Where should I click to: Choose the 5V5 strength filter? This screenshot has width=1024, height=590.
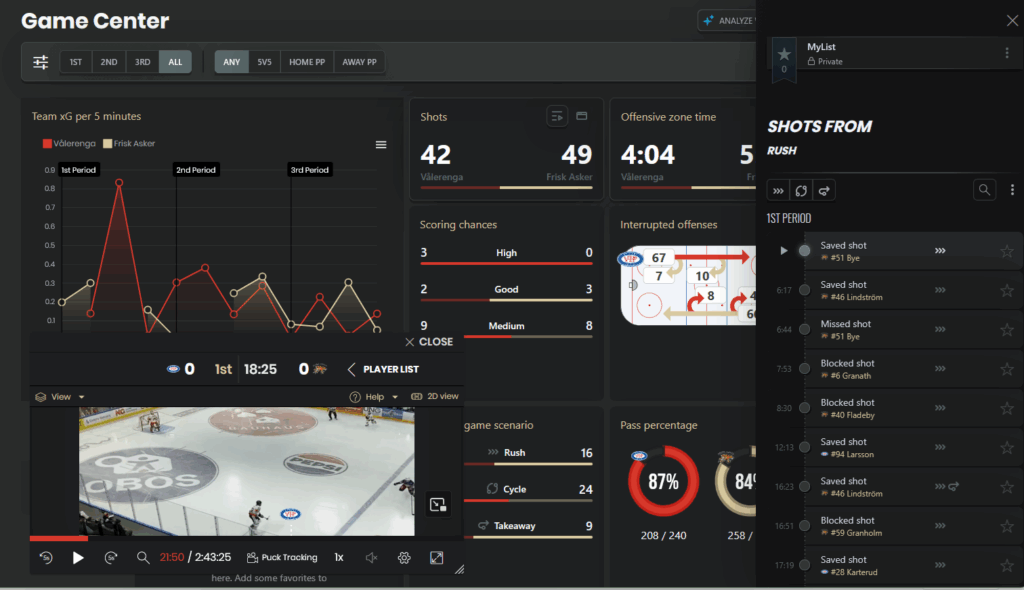264,62
